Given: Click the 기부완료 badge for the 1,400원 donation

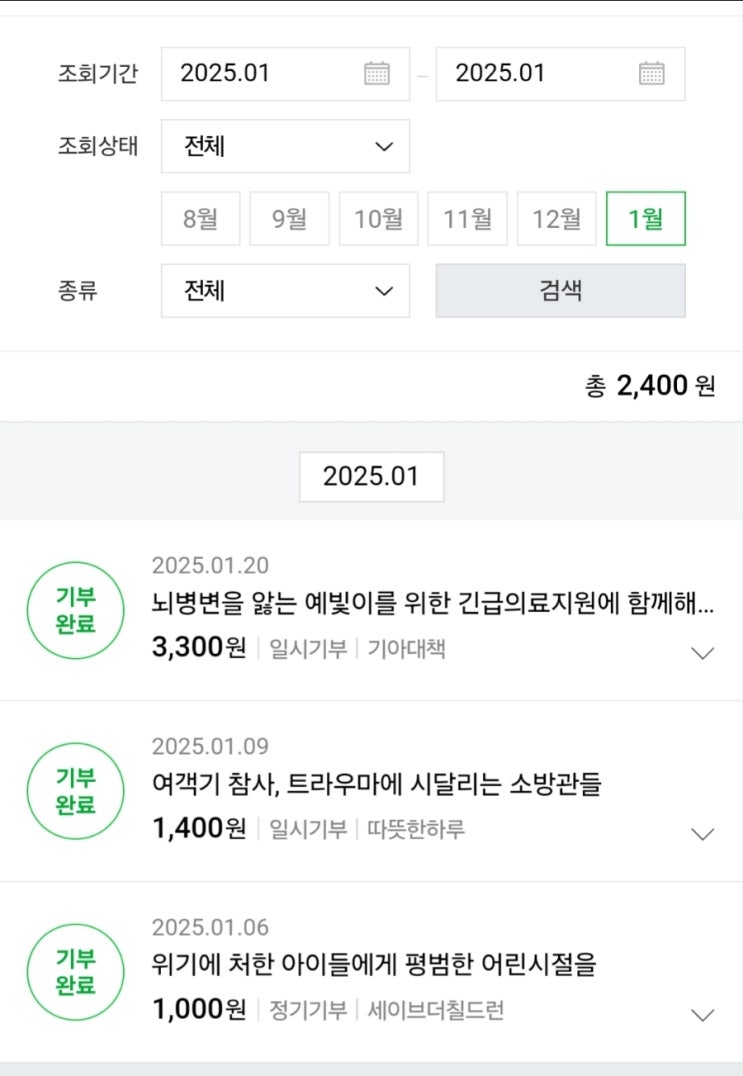Looking at the screenshot, I should (76, 791).
